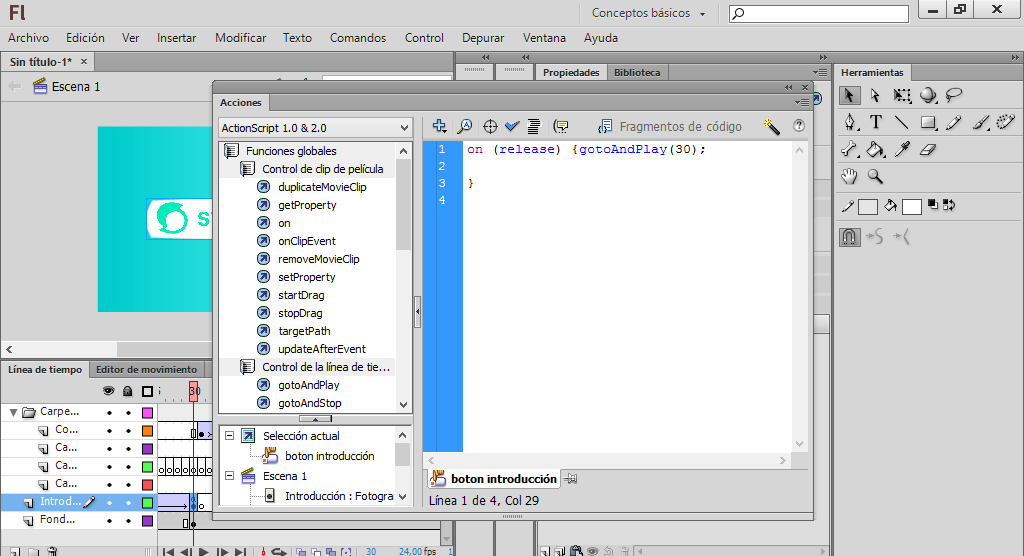Click the Show code hint icon
This screenshot has height=556, width=1024.
click(560, 126)
